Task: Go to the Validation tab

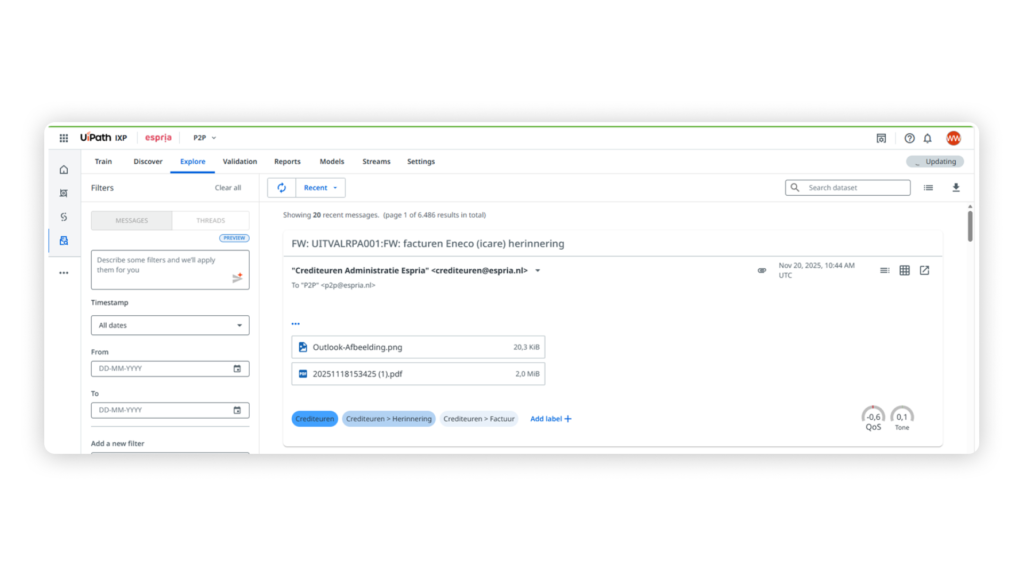Action: [x=239, y=161]
